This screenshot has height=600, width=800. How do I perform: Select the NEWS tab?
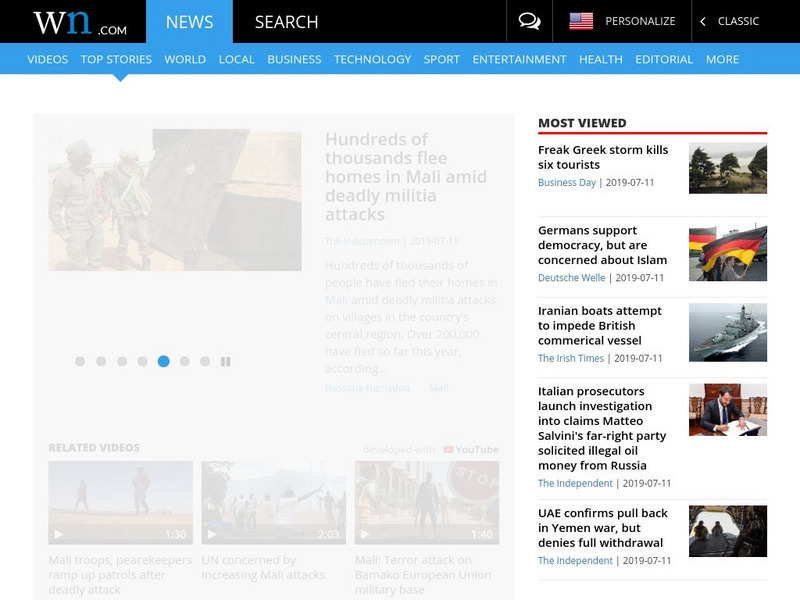click(x=190, y=19)
